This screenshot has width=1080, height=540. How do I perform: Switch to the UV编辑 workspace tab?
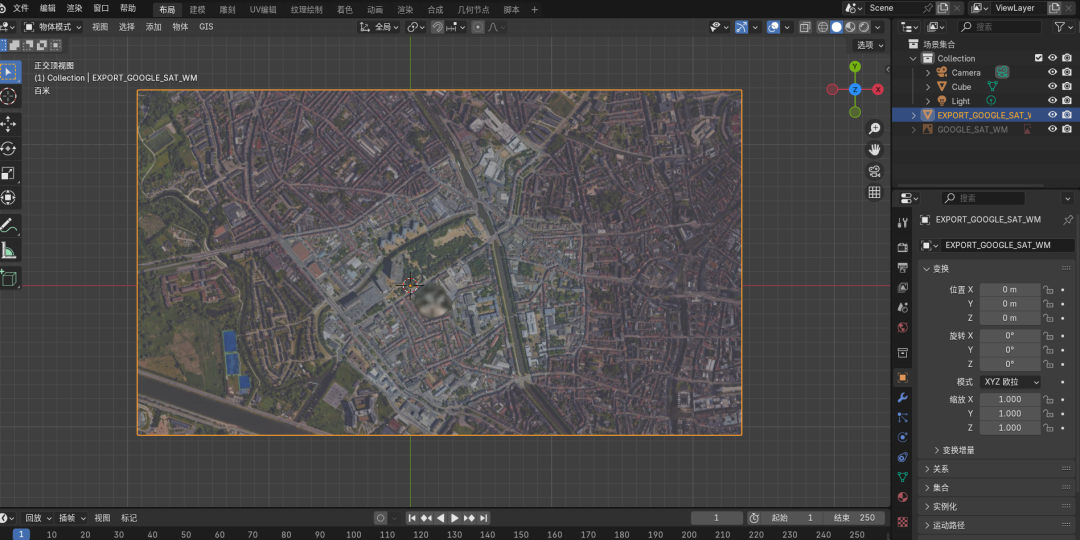(x=263, y=9)
